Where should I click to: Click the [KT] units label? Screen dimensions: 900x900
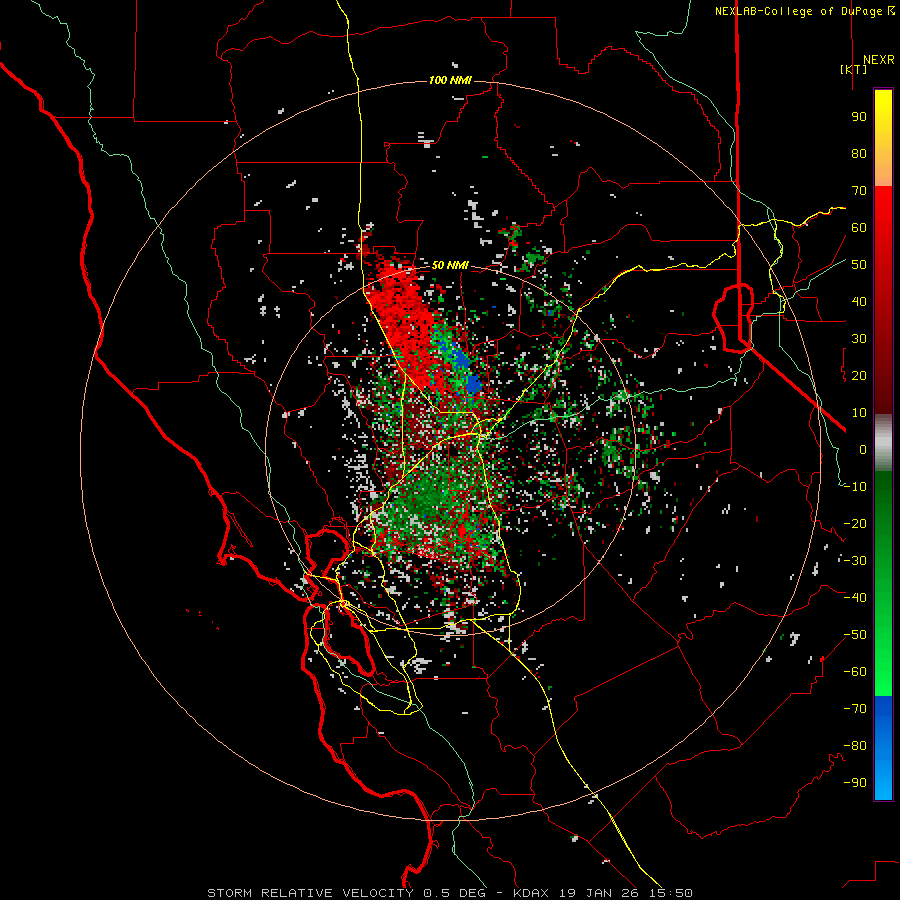[854, 69]
